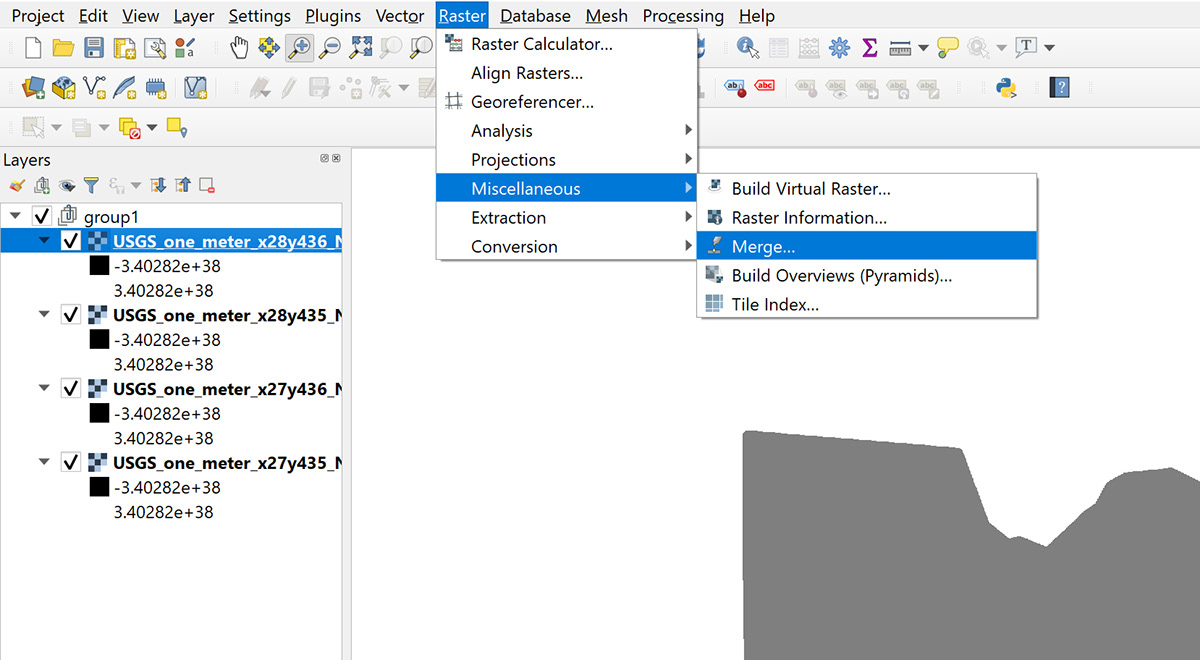Open the QGIS Help contents
Viewport: 1200px width, 660px height.
click(x=1059, y=88)
